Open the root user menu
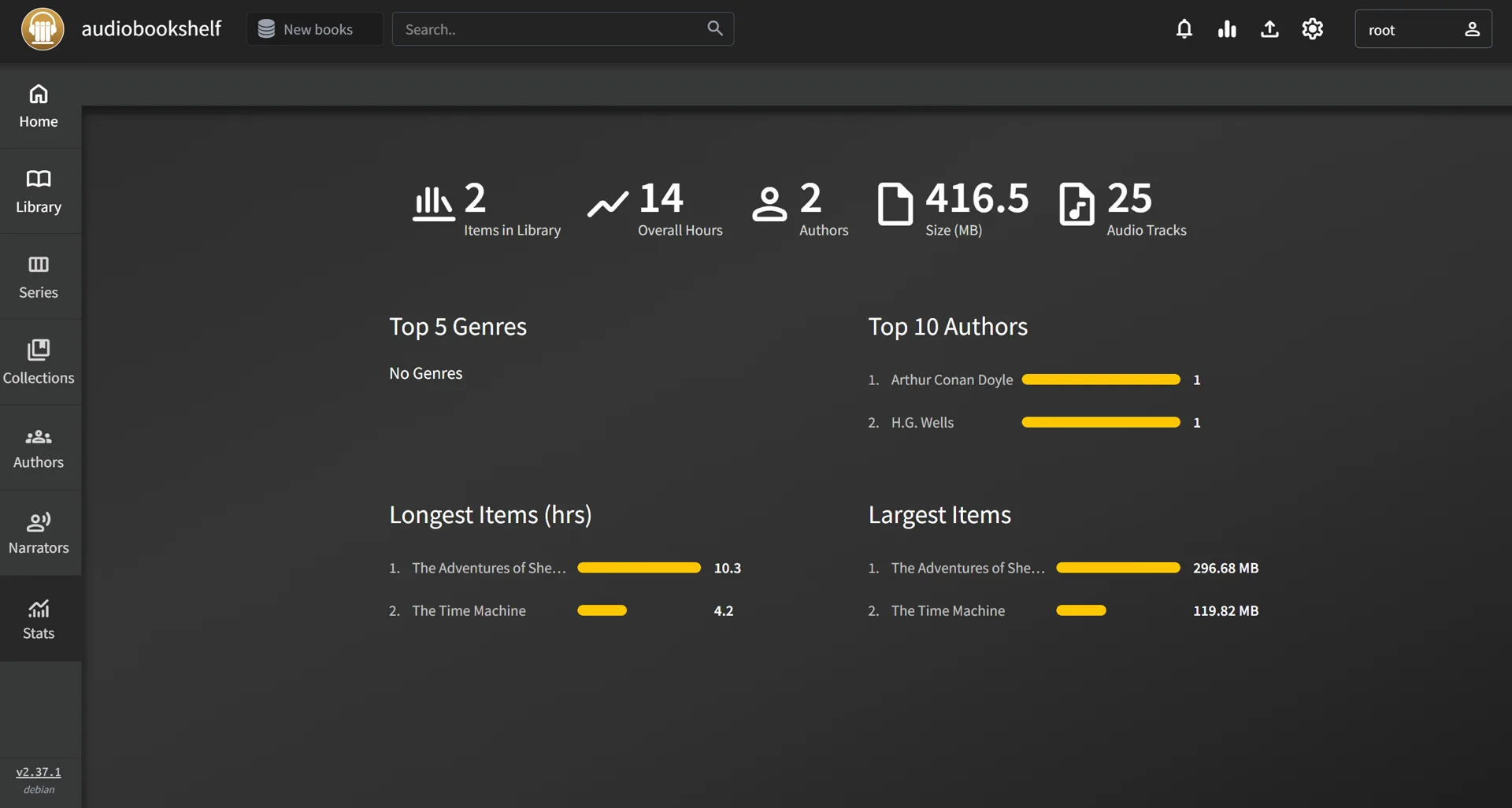 [1423, 29]
